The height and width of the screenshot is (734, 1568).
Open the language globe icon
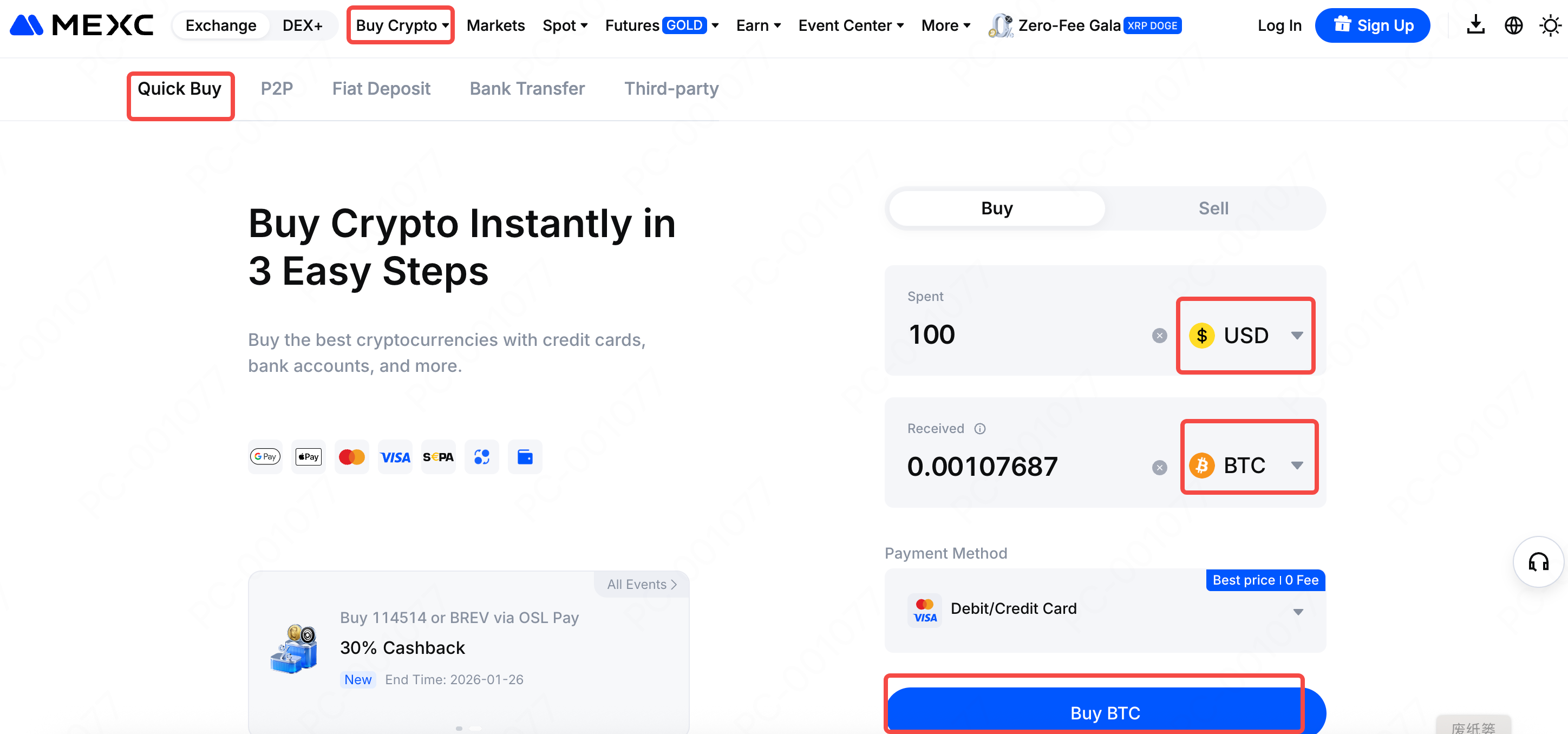1513,25
